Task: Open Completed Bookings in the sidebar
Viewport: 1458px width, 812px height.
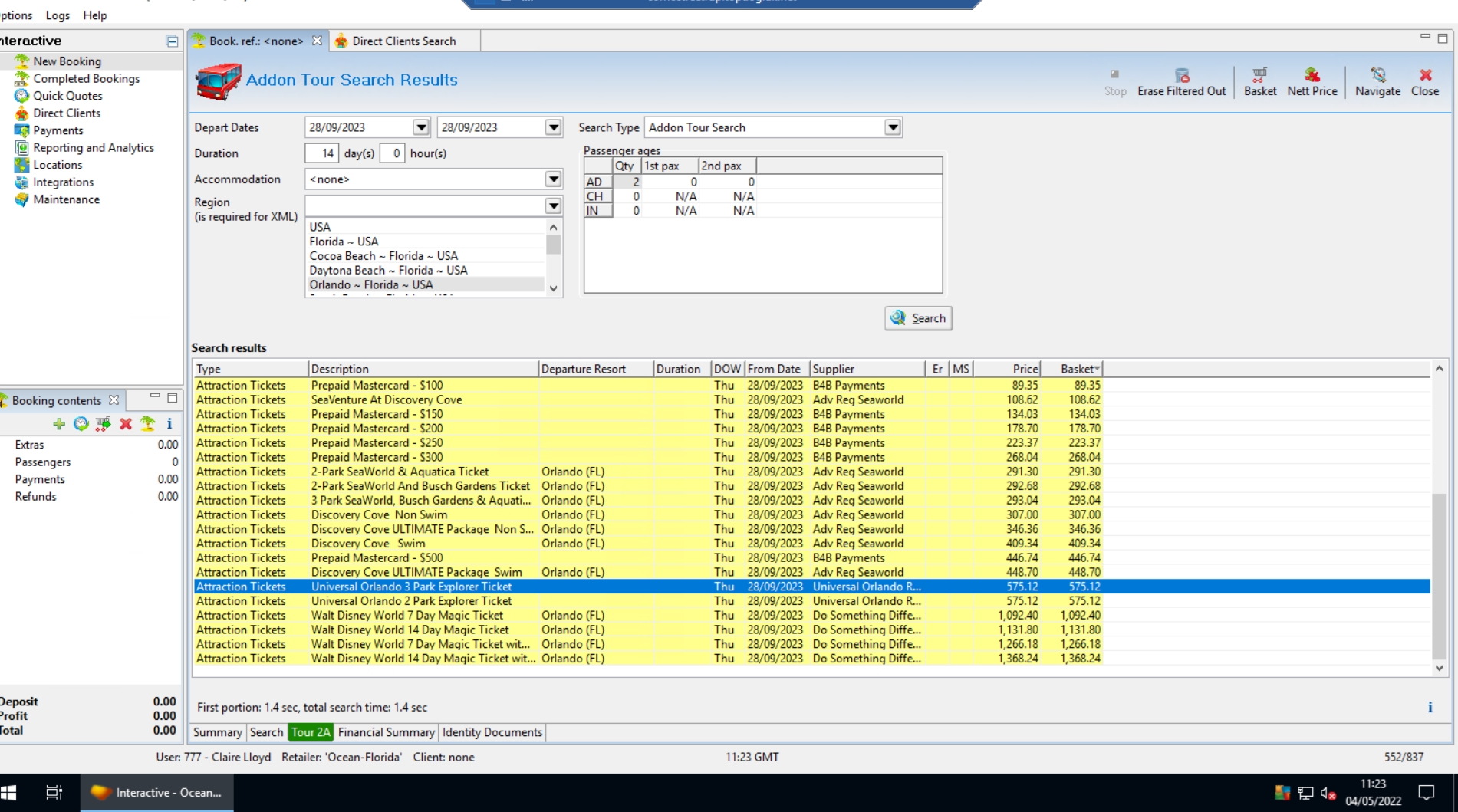Action: tap(86, 78)
